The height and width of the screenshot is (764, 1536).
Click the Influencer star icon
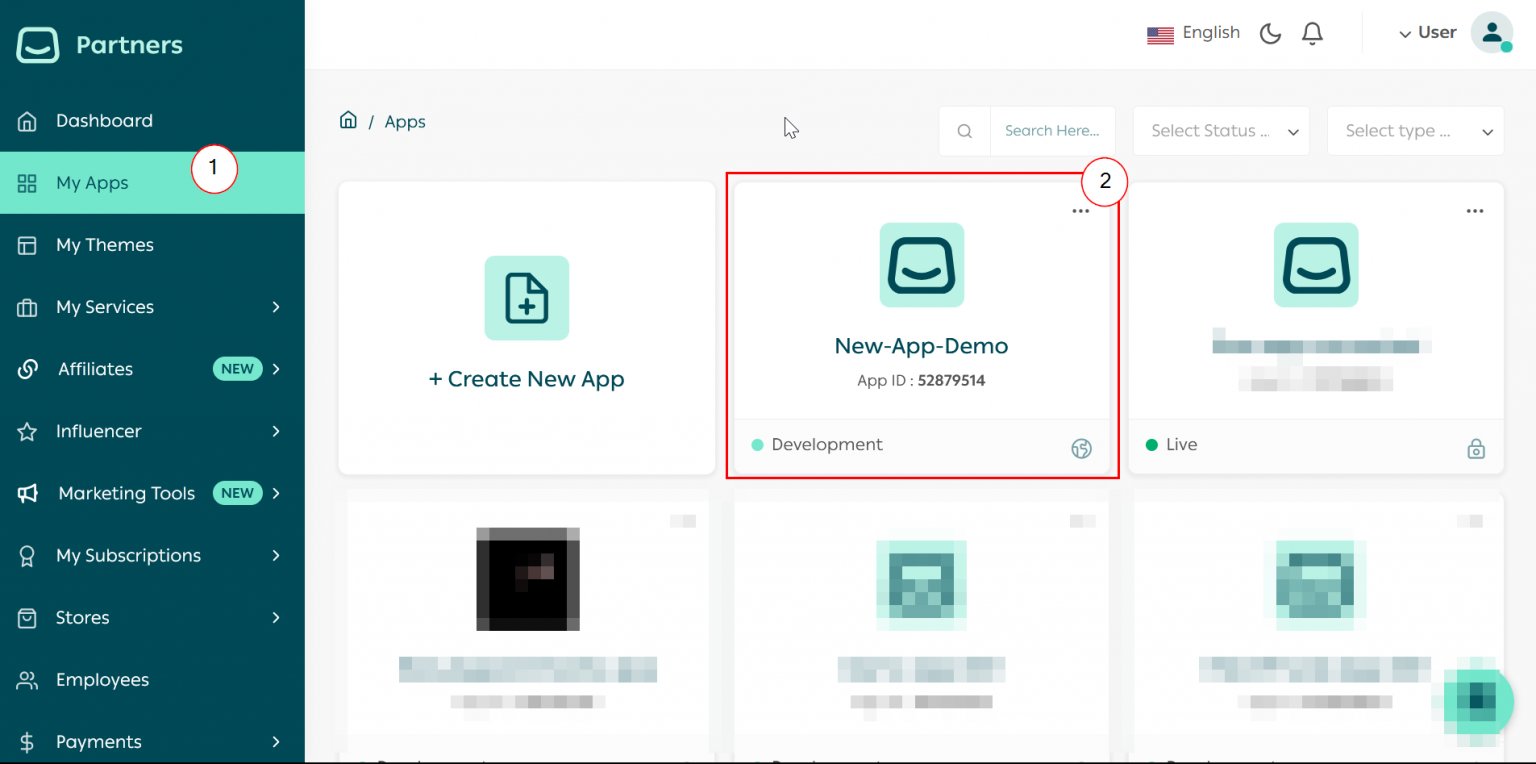pyautogui.click(x=27, y=431)
